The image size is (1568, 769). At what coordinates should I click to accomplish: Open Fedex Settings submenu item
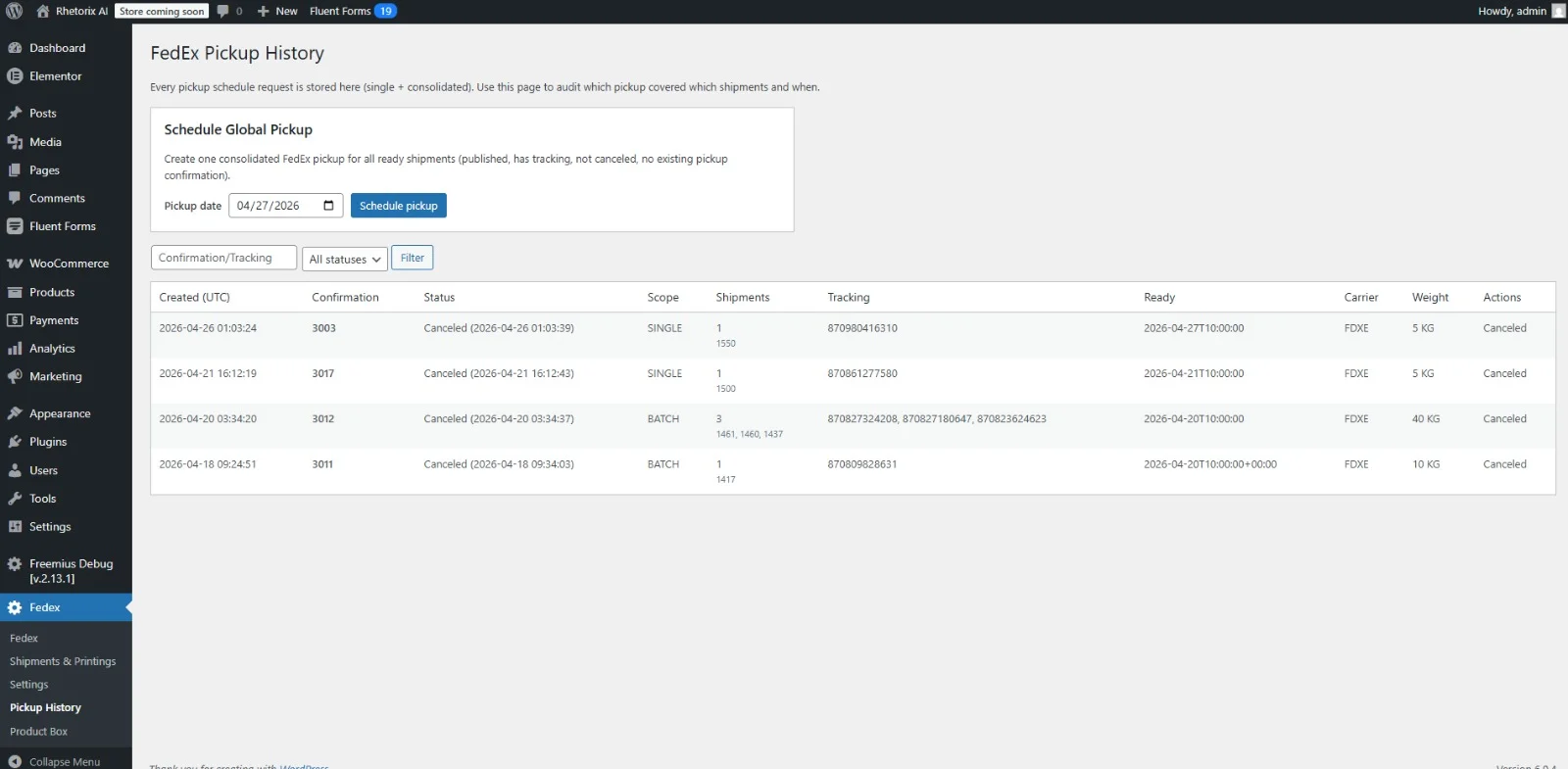tap(28, 685)
